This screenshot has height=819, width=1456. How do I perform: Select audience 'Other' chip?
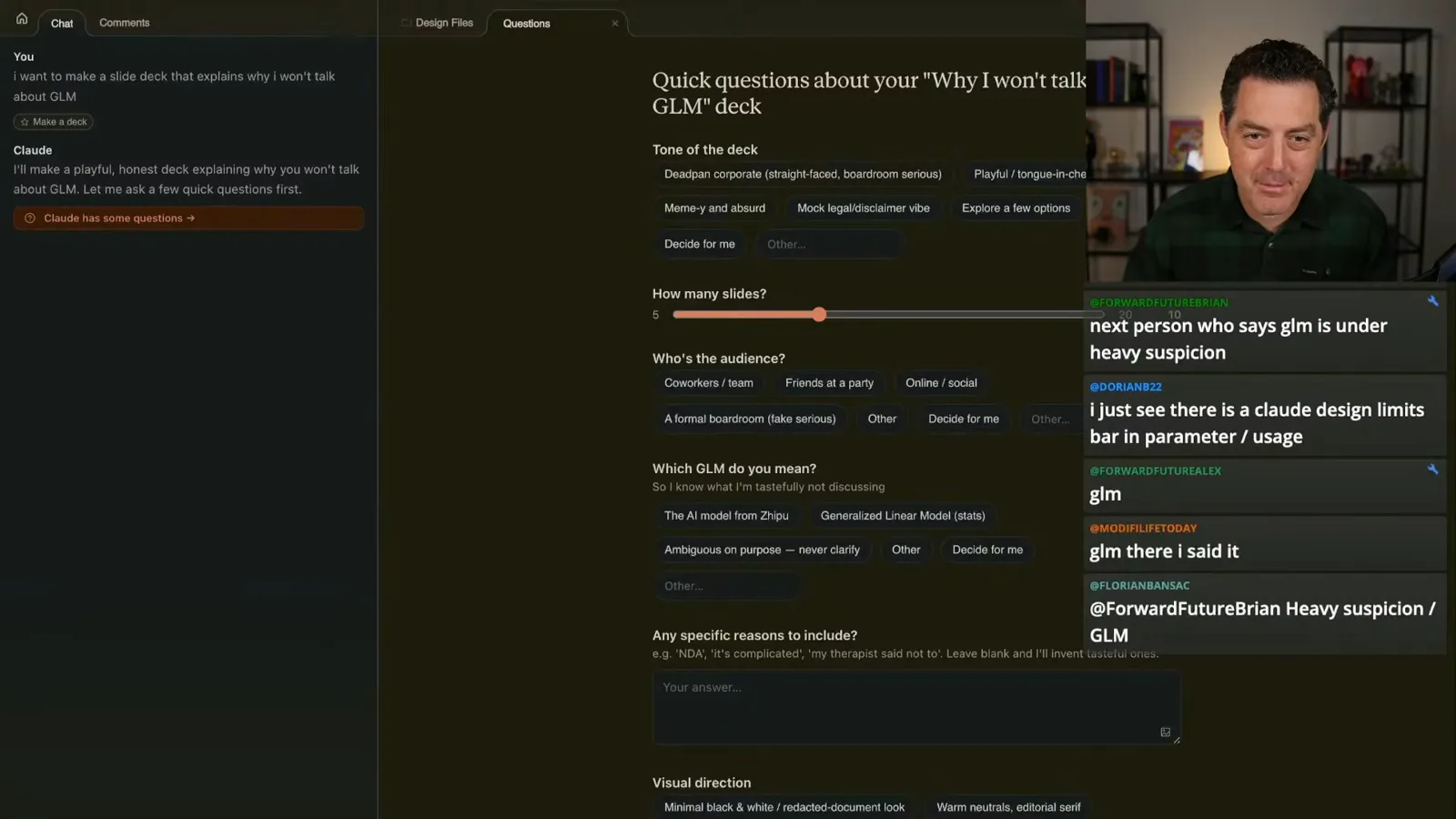click(x=882, y=419)
